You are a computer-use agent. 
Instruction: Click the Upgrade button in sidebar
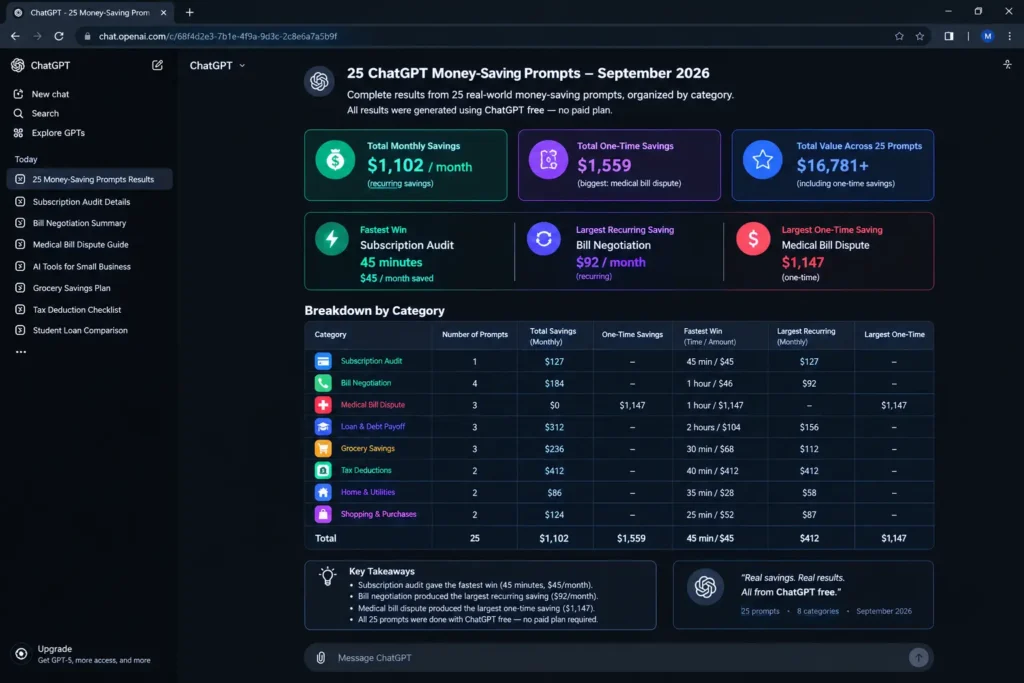tap(83, 654)
